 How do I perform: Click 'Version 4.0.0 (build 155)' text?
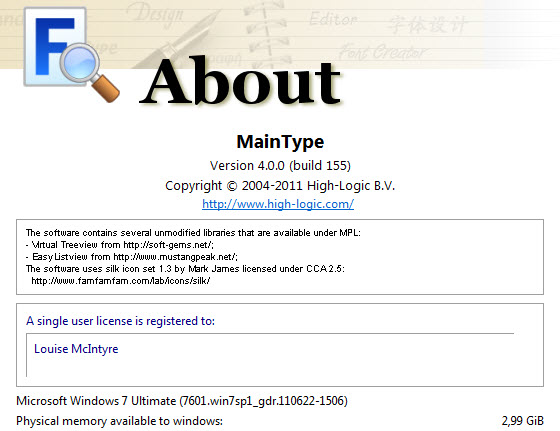tap(280, 165)
